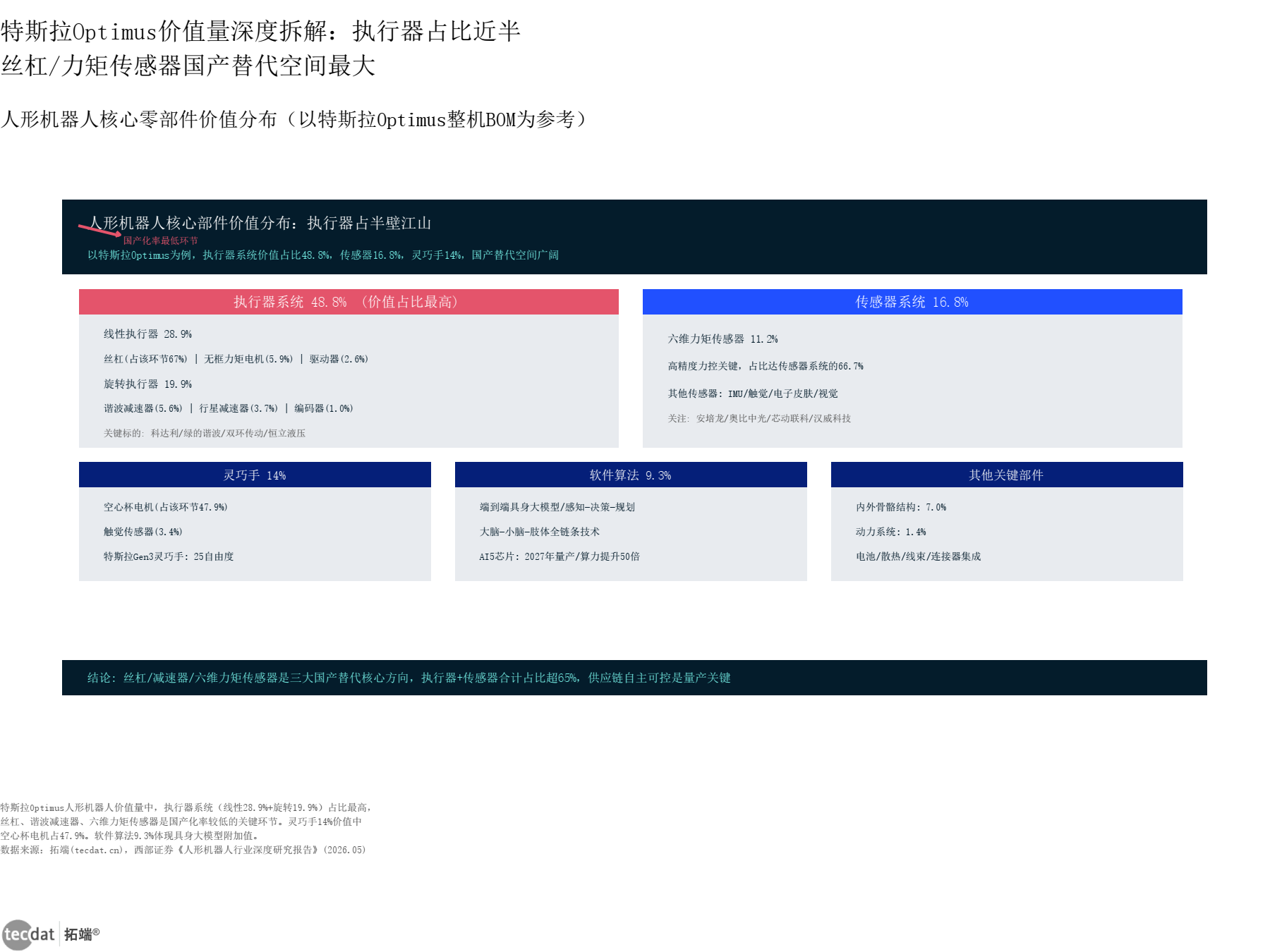Image resolution: width=1270 pixels, height=952 pixels.
Task: Click the text 无框力矩电机(5.9%)
Action: tap(248, 359)
